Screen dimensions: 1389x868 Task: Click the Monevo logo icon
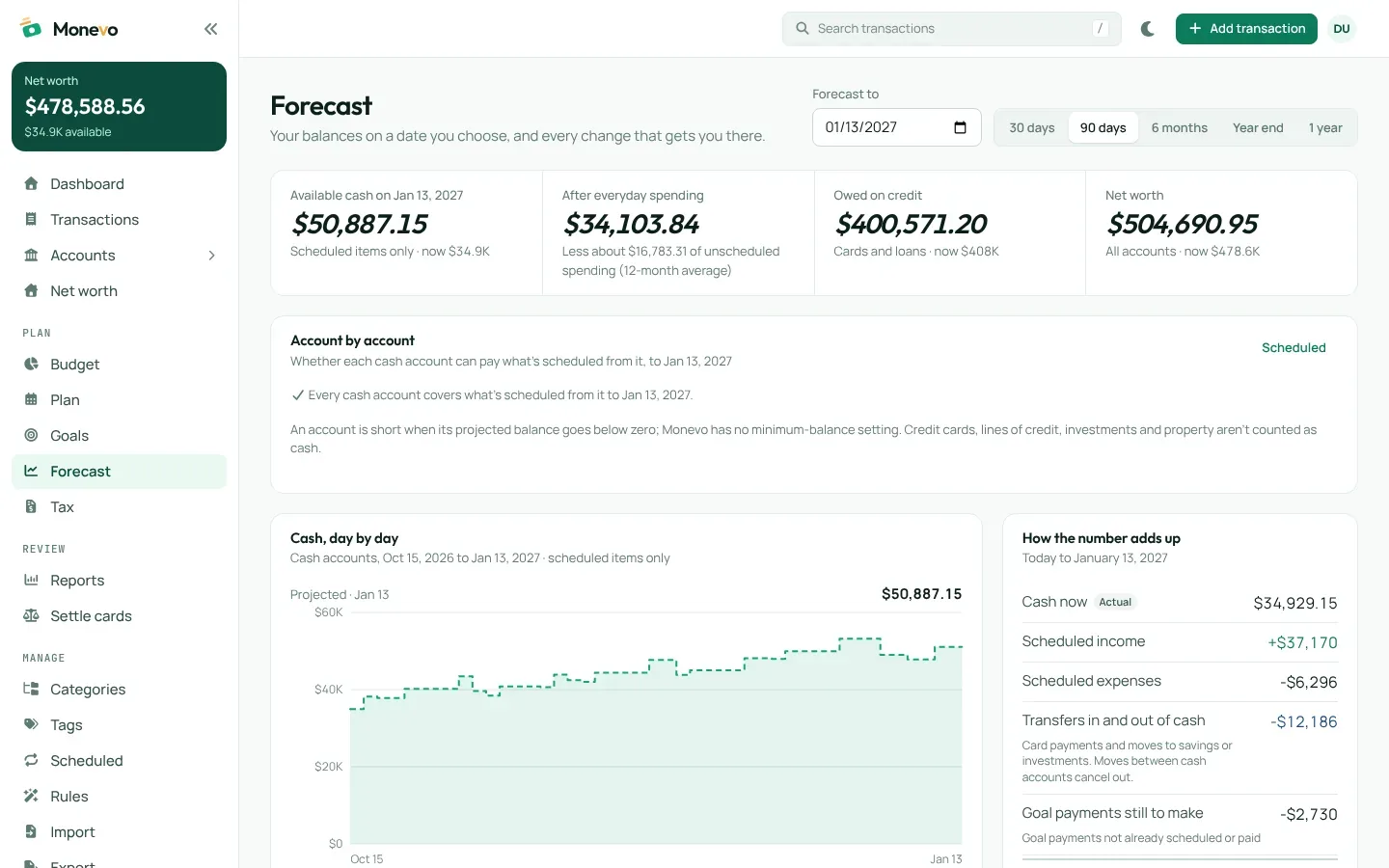click(31, 28)
